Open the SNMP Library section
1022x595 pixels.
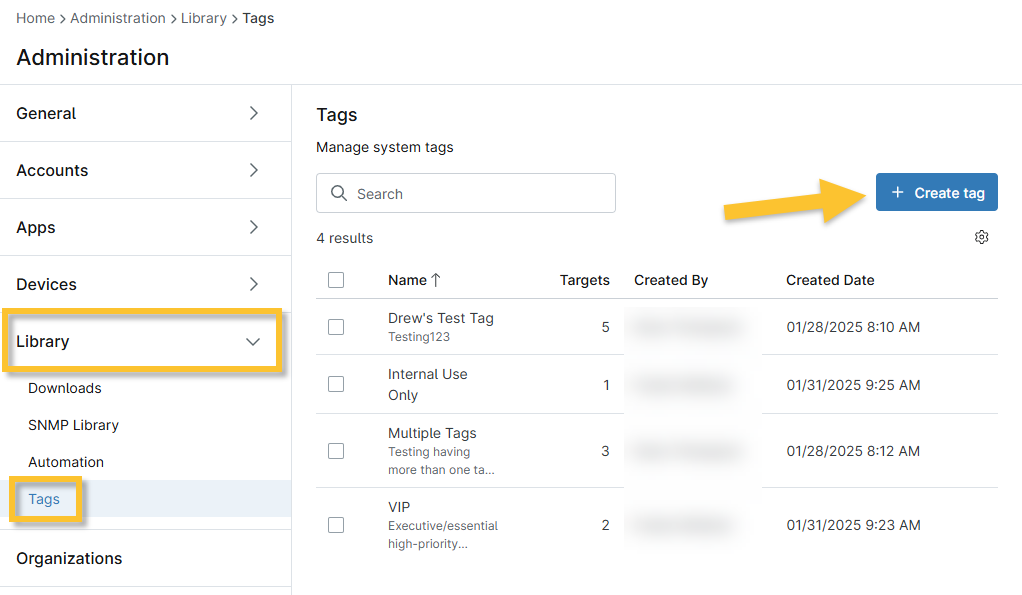click(x=73, y=425)
